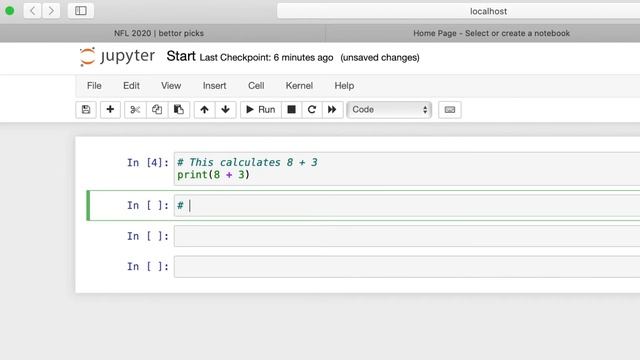
Task: Click the comment This calculates 8 + 3
Action: coord(247,162)
